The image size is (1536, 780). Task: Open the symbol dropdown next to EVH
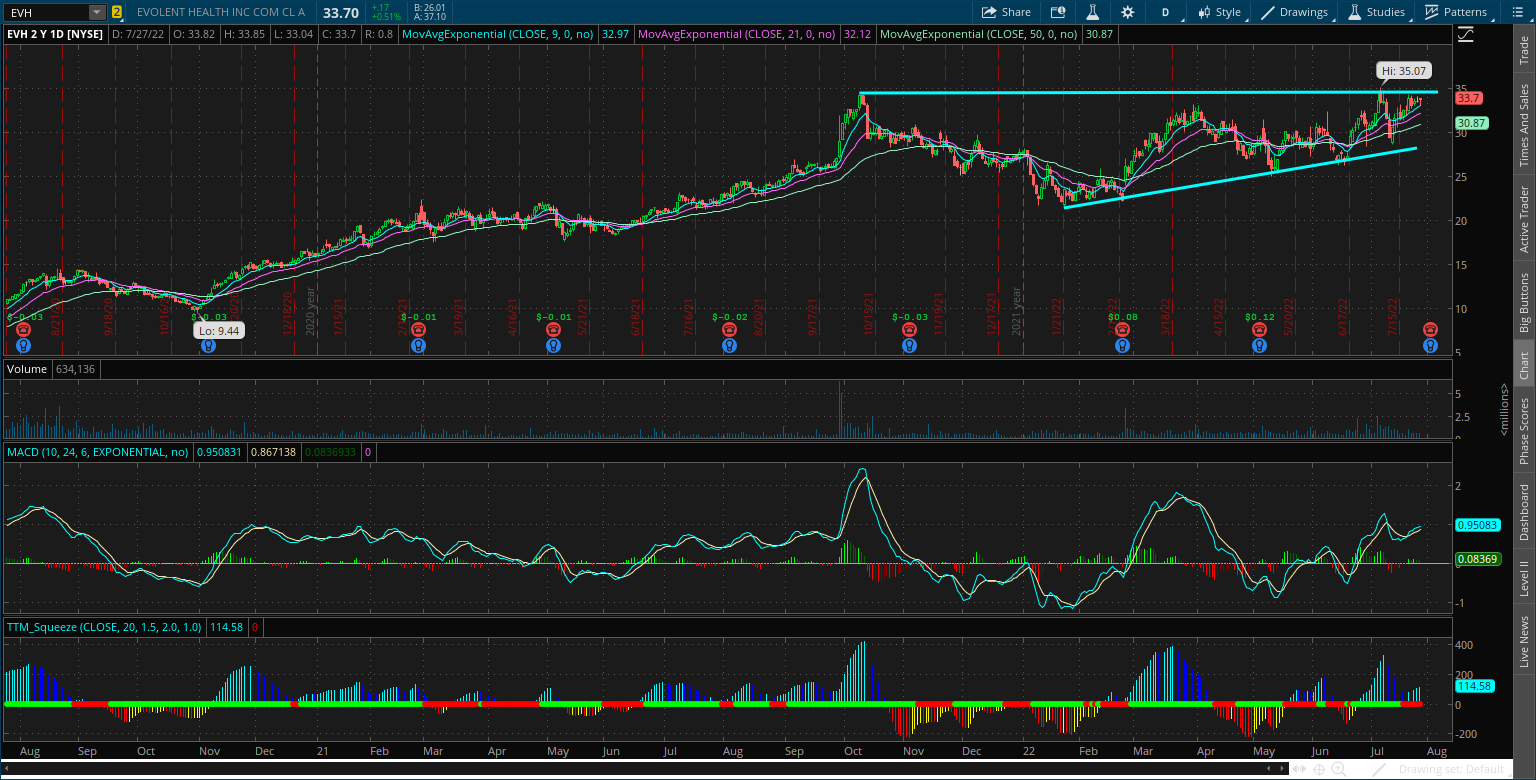94,12
